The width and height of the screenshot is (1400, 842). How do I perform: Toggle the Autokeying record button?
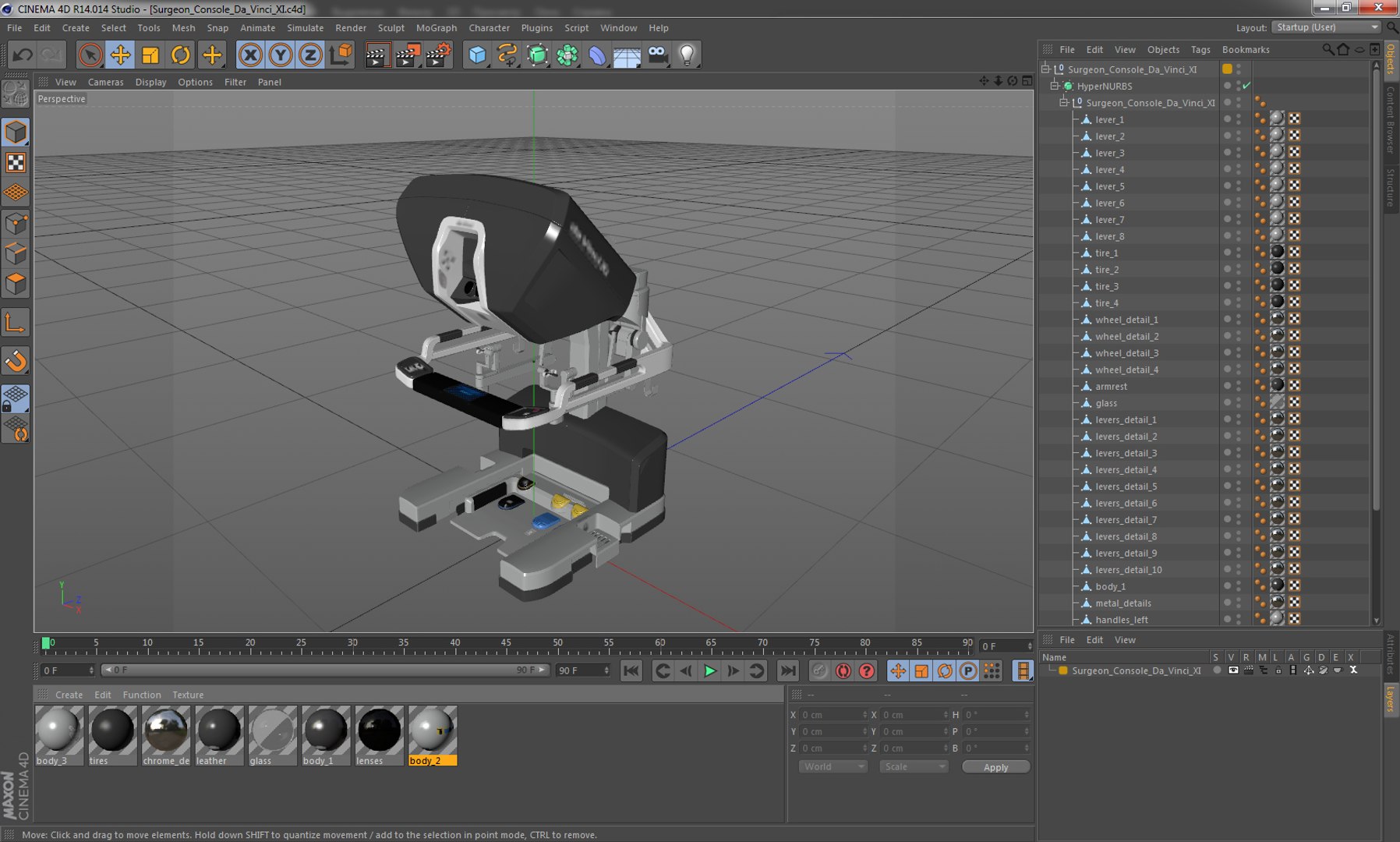pyautogui.click(x=843, y=670)
